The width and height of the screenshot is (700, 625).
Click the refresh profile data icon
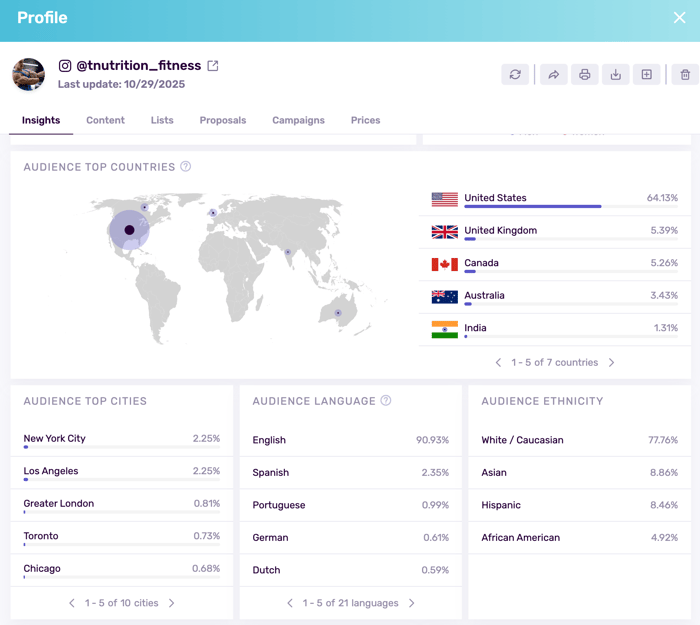pos(515,75)
